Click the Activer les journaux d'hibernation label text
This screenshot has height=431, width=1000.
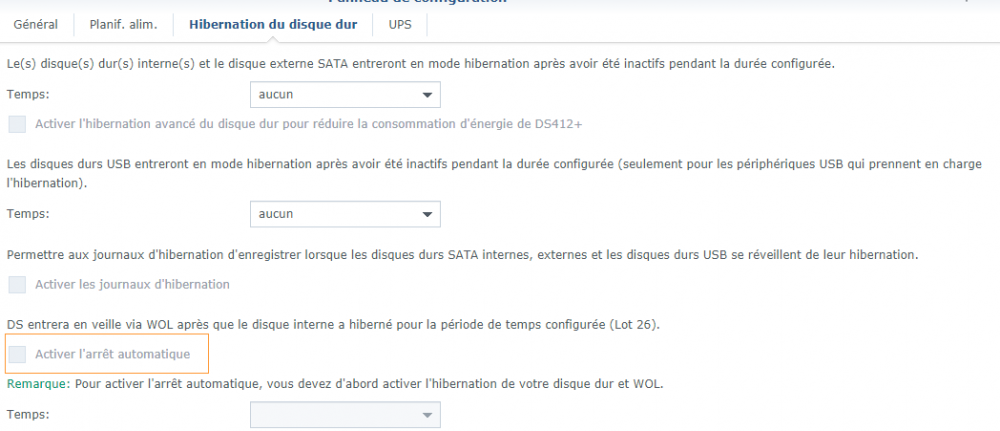(x=132, y=284)
